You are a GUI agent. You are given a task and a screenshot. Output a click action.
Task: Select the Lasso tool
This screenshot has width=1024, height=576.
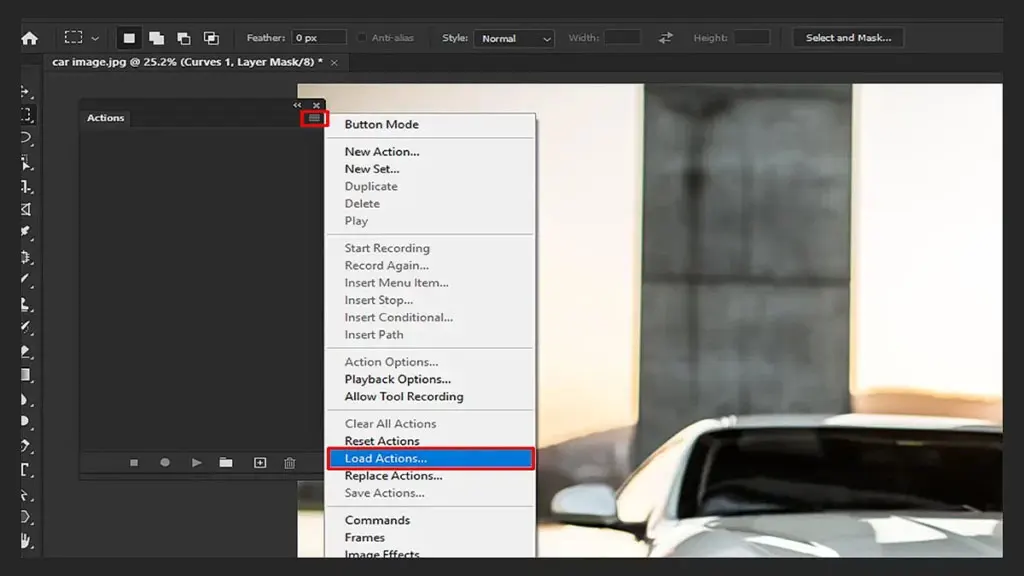pyautogui.click(x=26, y=138)
